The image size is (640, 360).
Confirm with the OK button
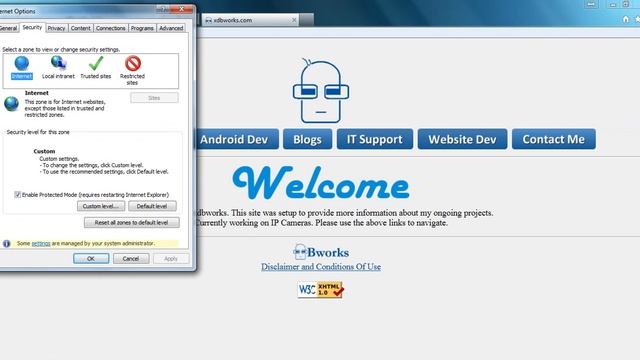click(x=91, y=258)
